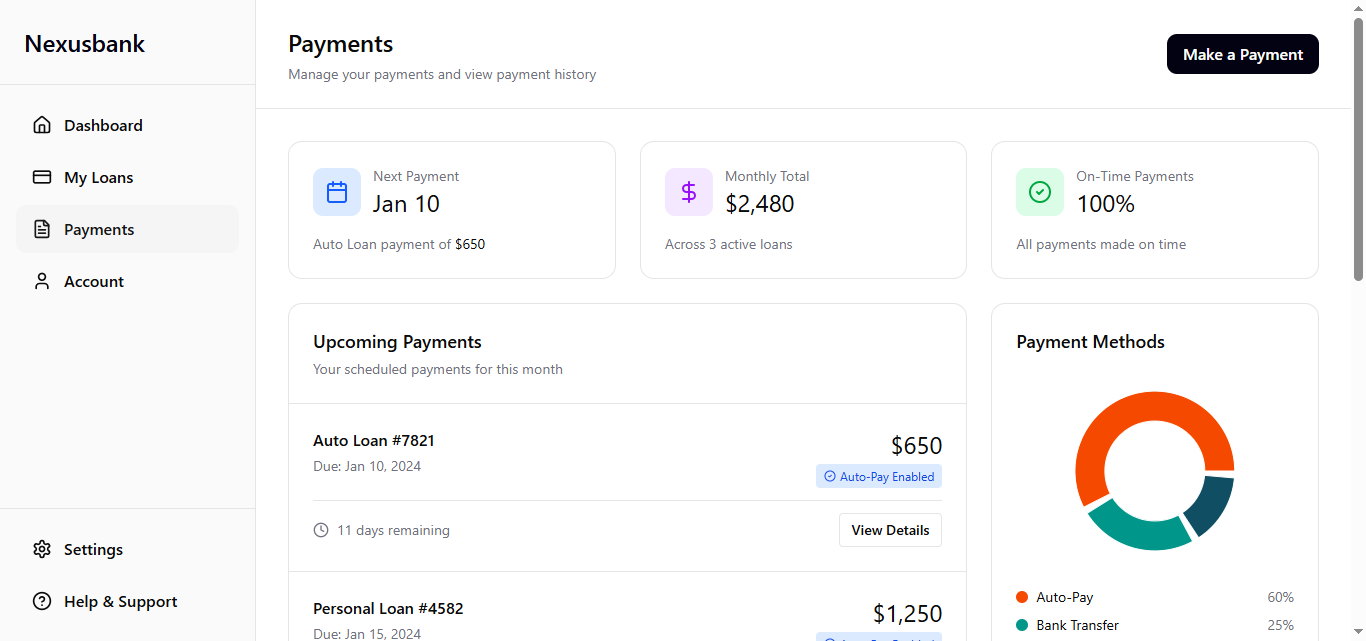Click the Payments document icon in sidebar
1366x641 pixels.
(42, 229)
